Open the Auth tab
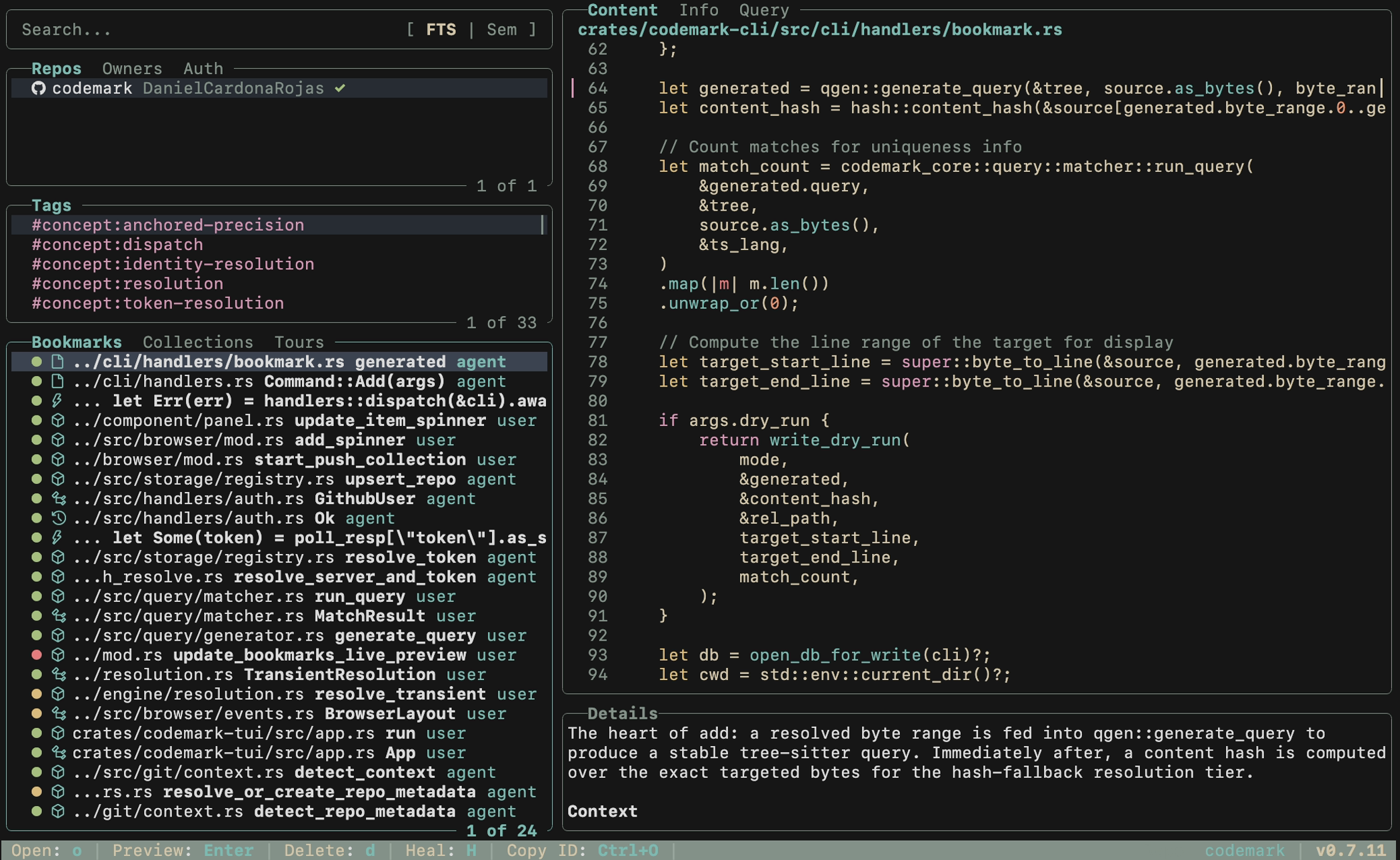The width and height of the screenshot is (1400, 860). coord(203,69)
